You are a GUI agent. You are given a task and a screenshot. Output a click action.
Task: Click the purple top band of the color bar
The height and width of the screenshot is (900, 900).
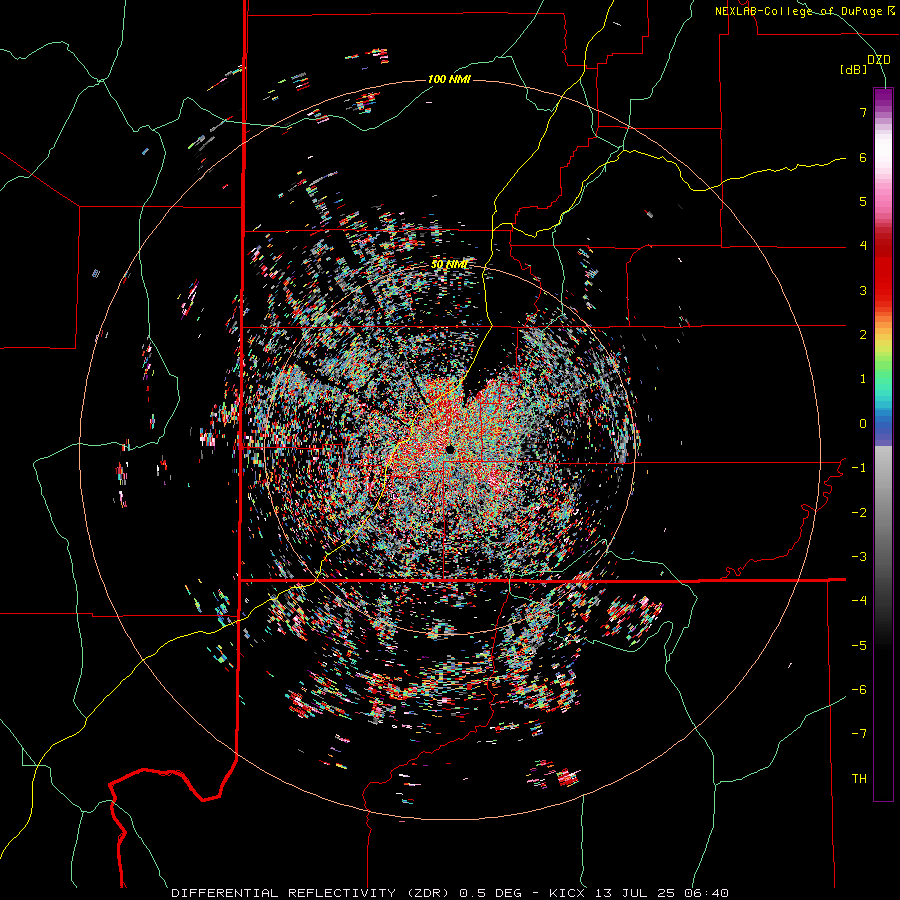883,98
